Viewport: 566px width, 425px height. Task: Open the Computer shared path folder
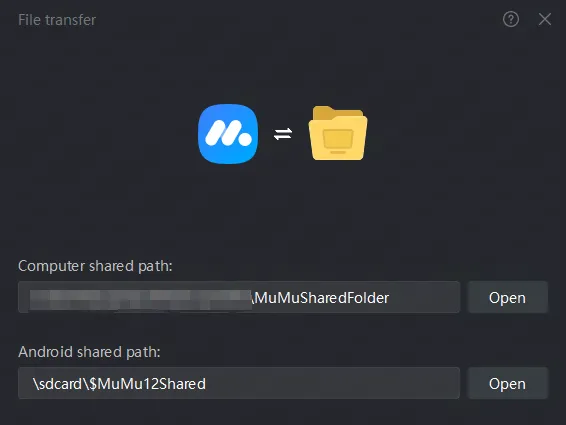508,298
